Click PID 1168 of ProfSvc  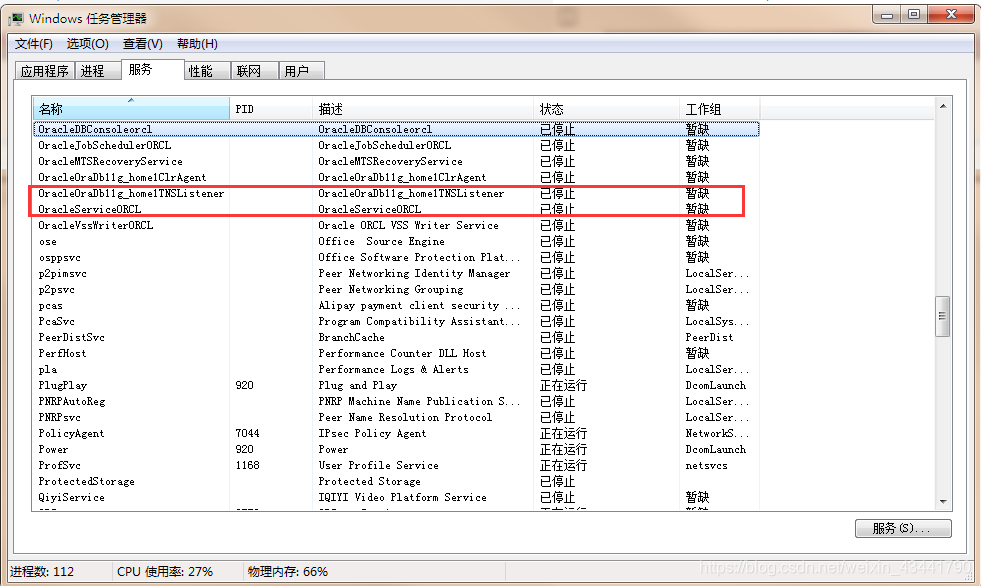coord(247,465)
